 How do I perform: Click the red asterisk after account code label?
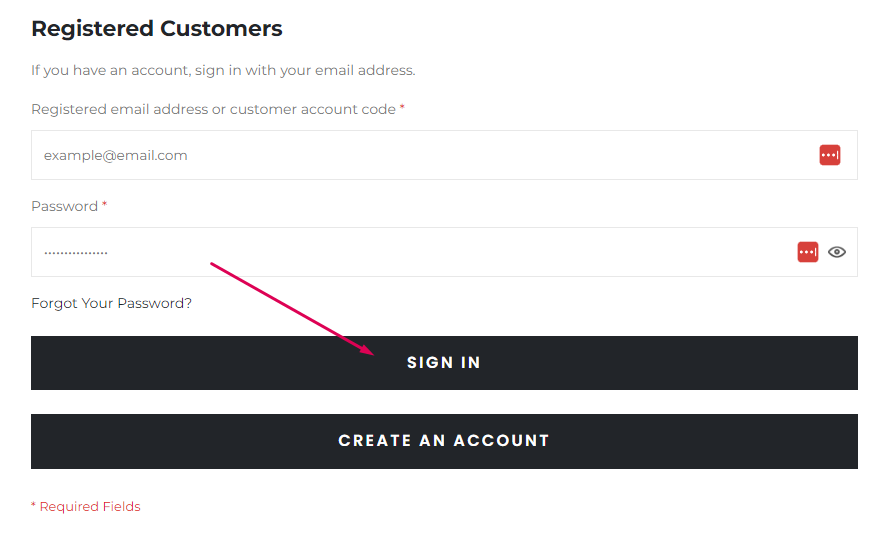tap(402, 107)
